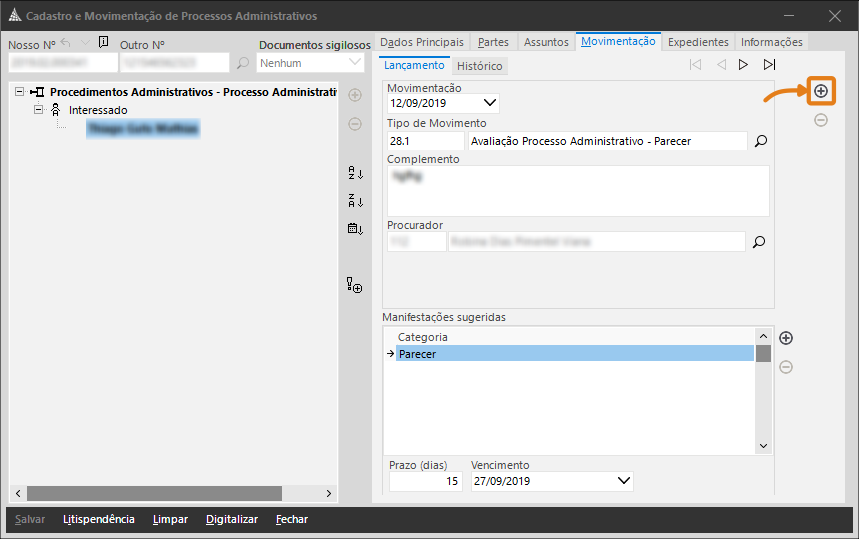This screenshot has width=859, height=539.
Task: Go to the next movimentação record
Action: (743, 65)
